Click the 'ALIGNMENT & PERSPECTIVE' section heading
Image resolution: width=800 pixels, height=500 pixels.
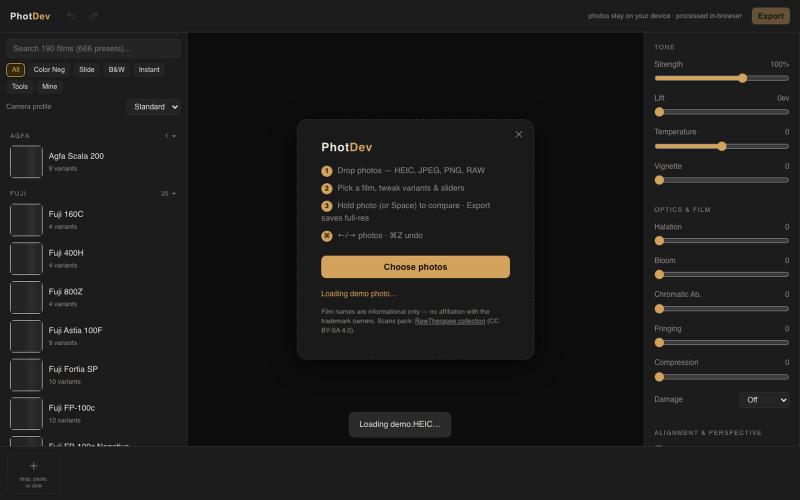708,433
